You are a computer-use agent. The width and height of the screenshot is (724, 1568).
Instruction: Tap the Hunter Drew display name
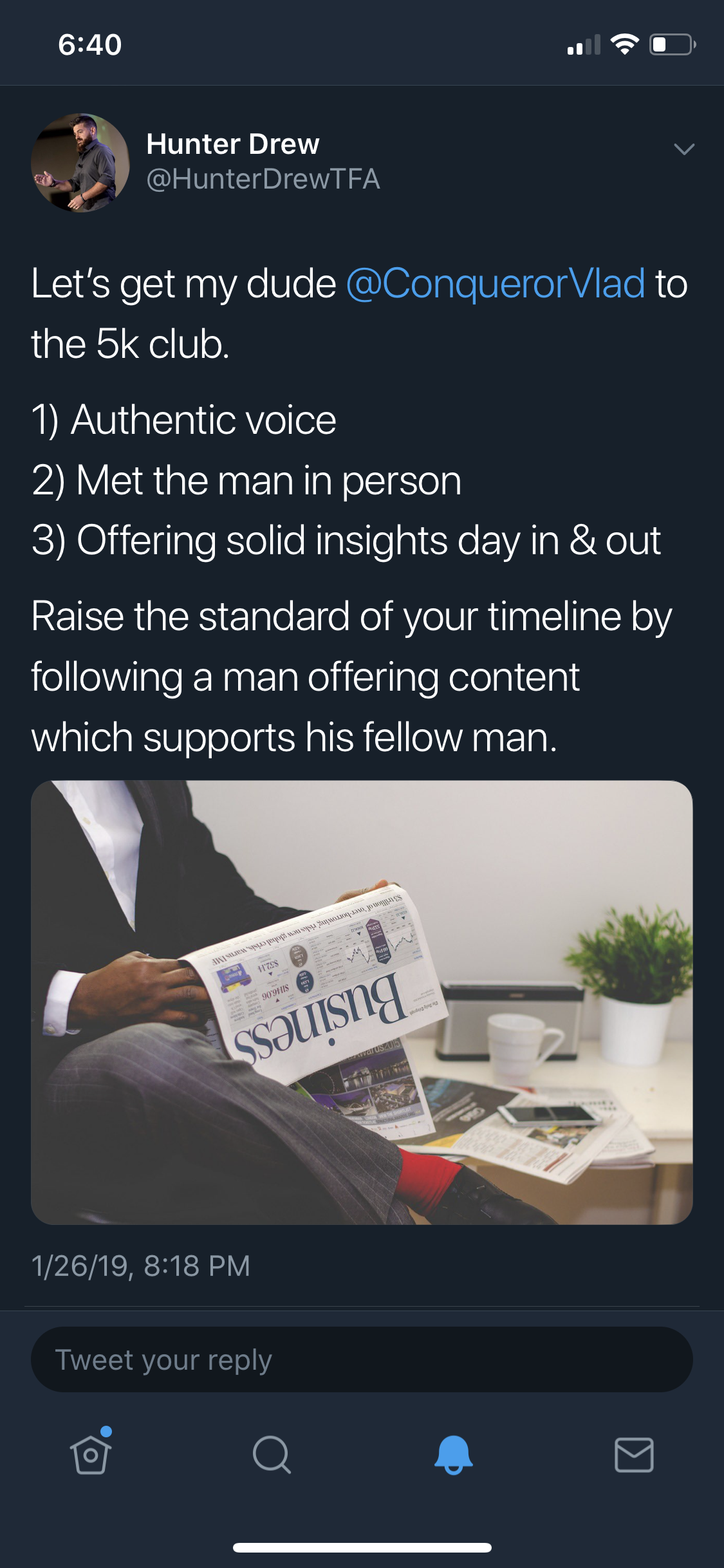tap(233, 144)
